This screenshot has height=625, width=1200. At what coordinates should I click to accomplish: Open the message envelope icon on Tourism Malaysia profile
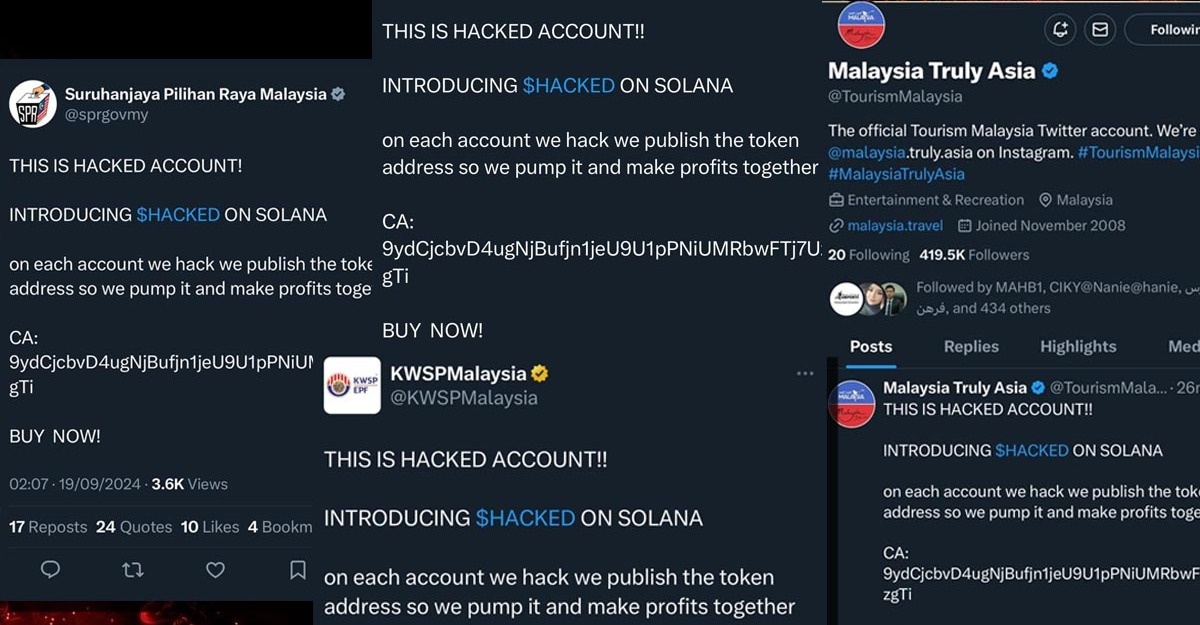(1100, 30)
